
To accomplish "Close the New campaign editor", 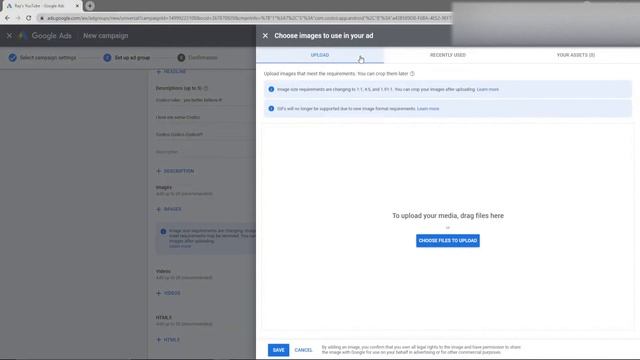I will point(9,36).
